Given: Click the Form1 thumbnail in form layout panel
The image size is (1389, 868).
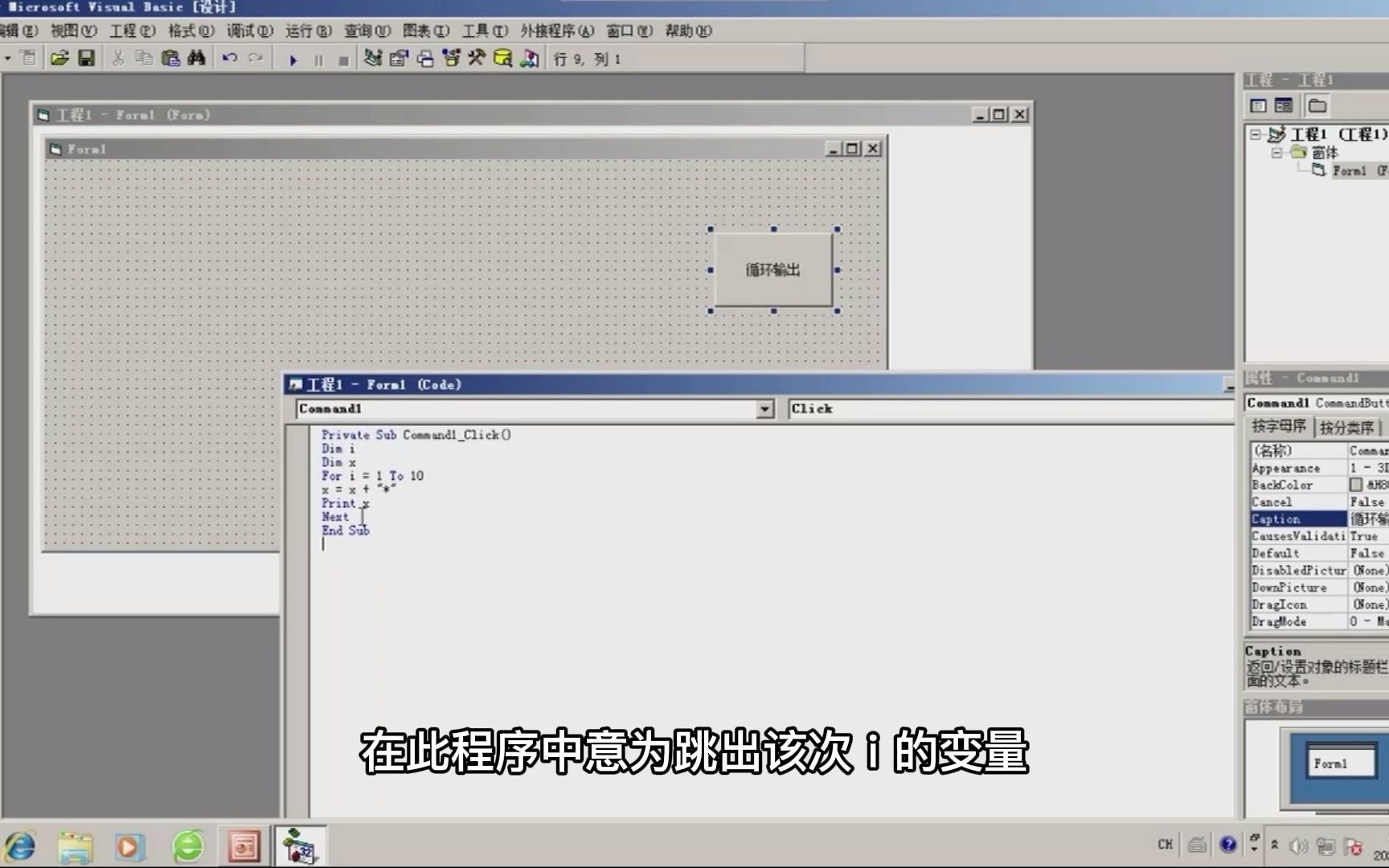Looking at the screenshot, I should click(1341, 762).
